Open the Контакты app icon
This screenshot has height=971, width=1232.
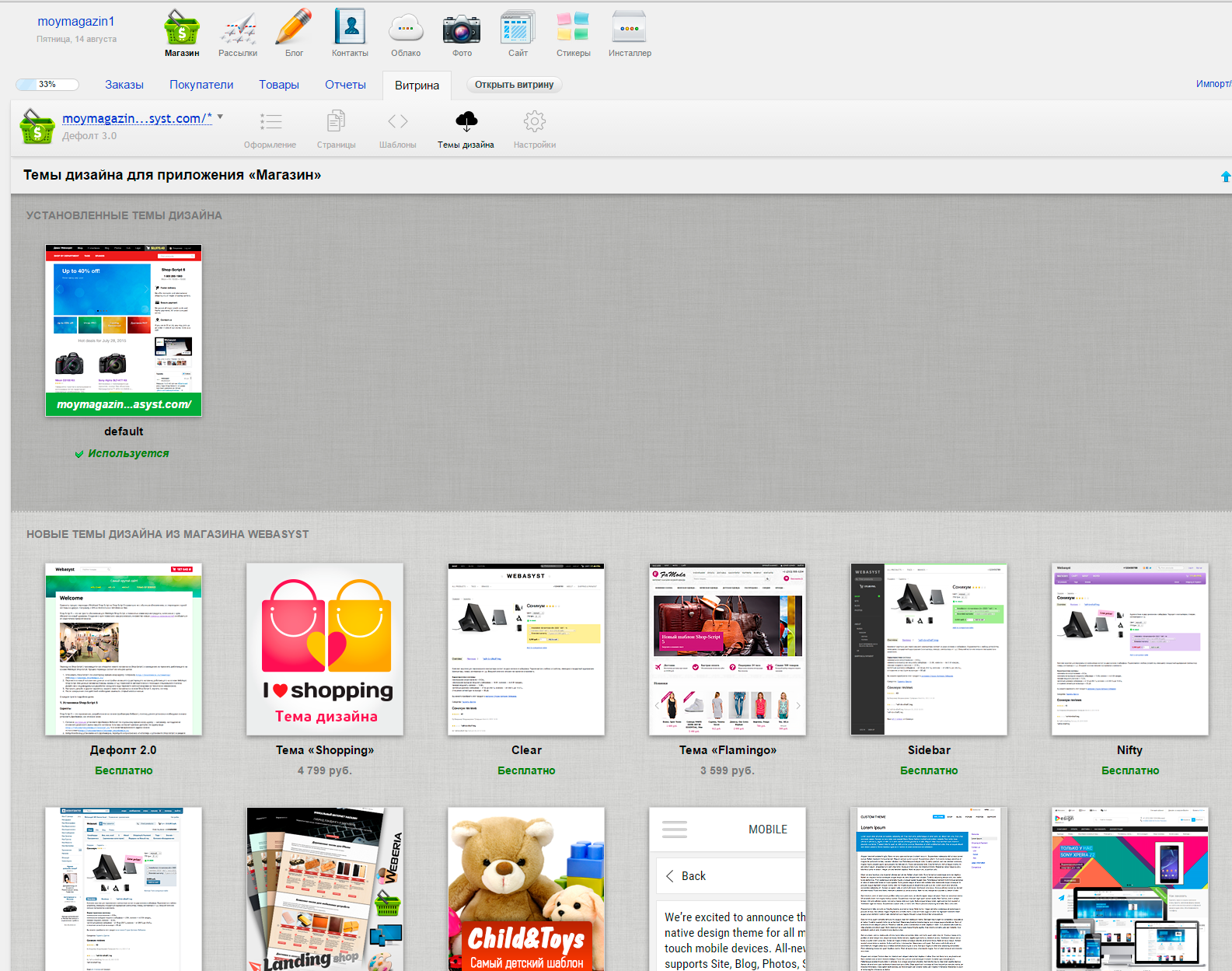(350, 27)
